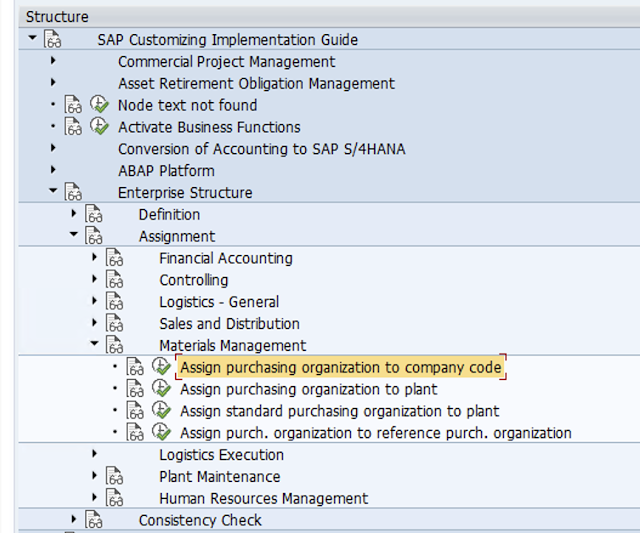Expand the Logistics Execution node
This screenshot has width=640, height=533.
pos(95,453)
